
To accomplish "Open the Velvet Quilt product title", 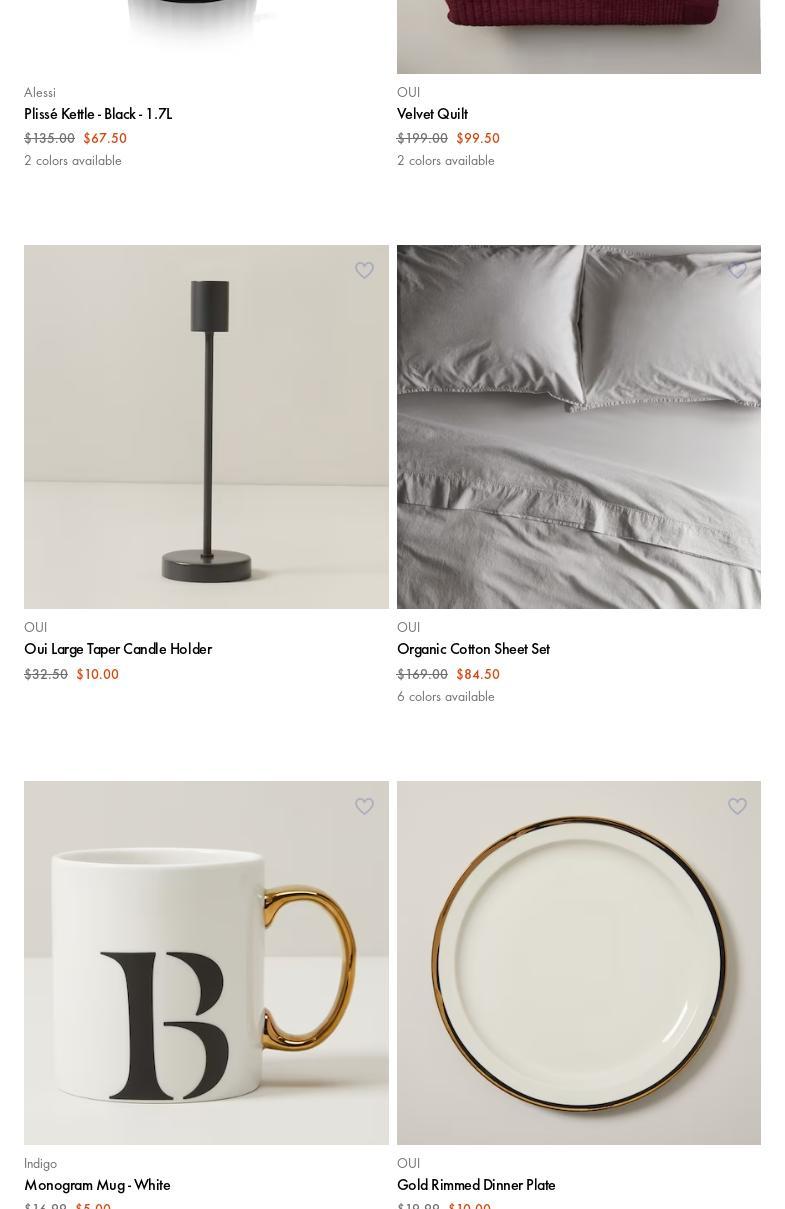I will click(x=432, y=114).
